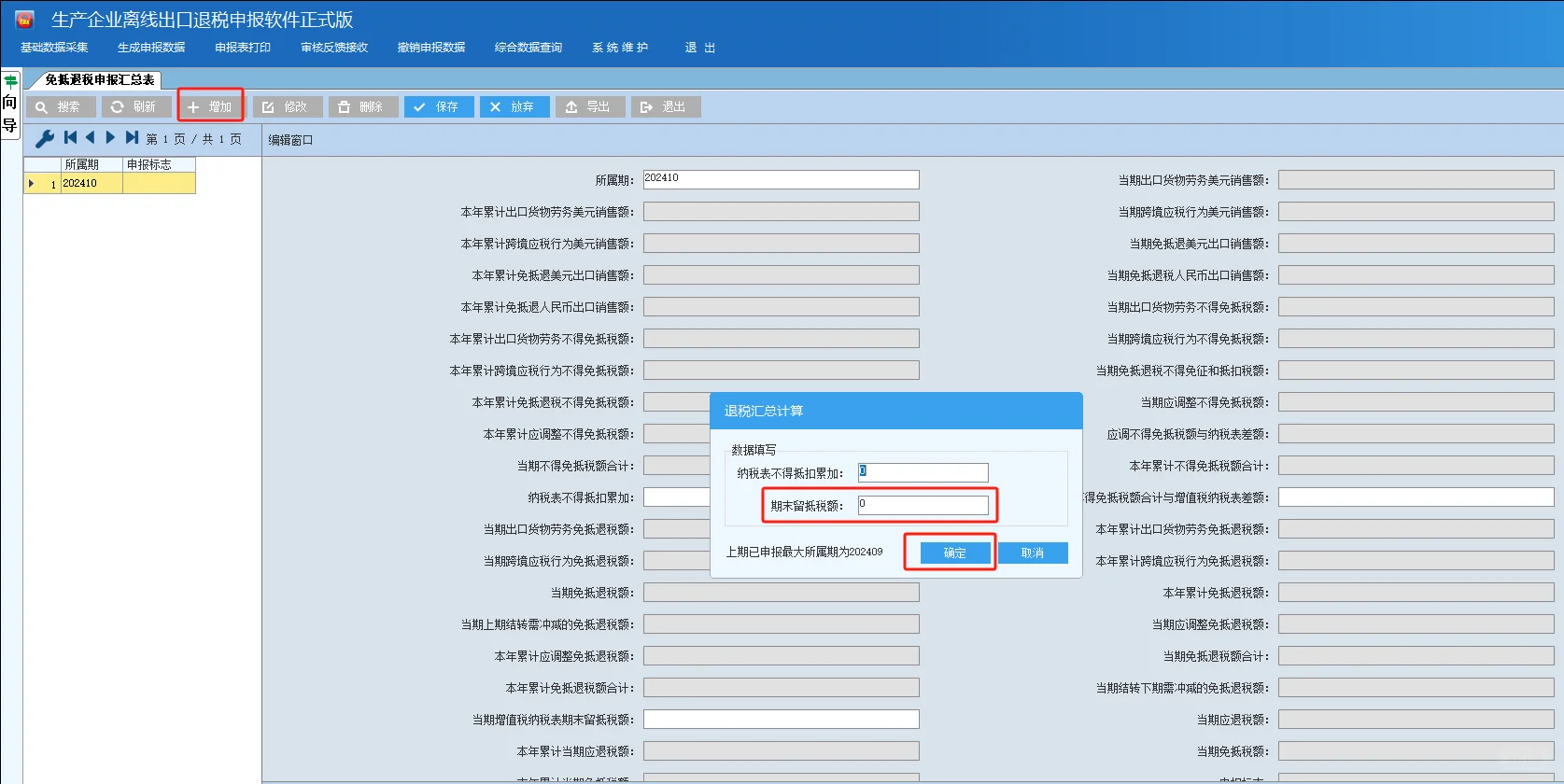1564x784 pixels.
Task: Select the 免抵退税申报汇总表 tab
Action: tap(99, 80)
